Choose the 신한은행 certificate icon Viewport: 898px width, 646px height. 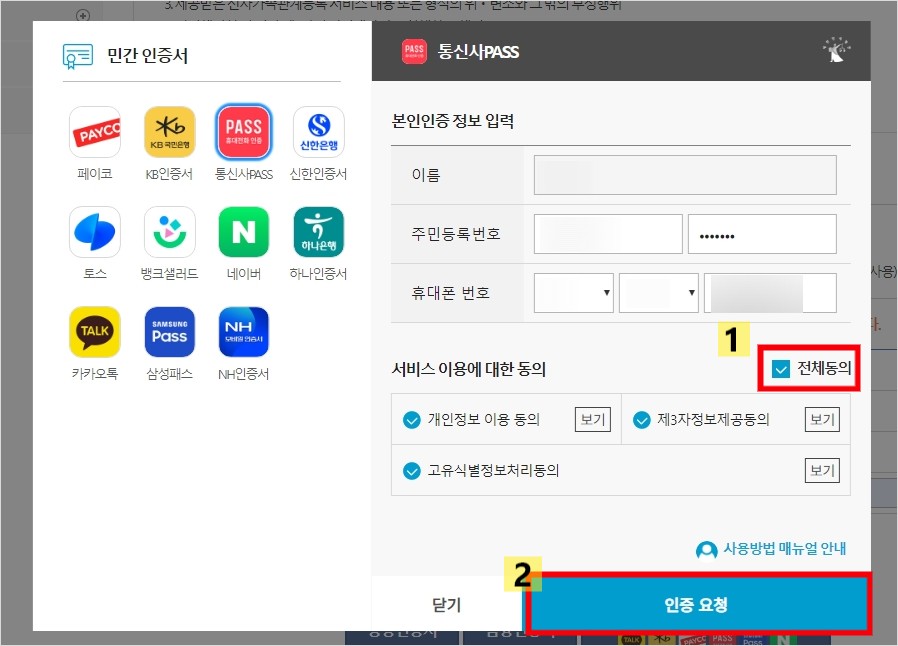pyautogui.click(x=318, y=132)
